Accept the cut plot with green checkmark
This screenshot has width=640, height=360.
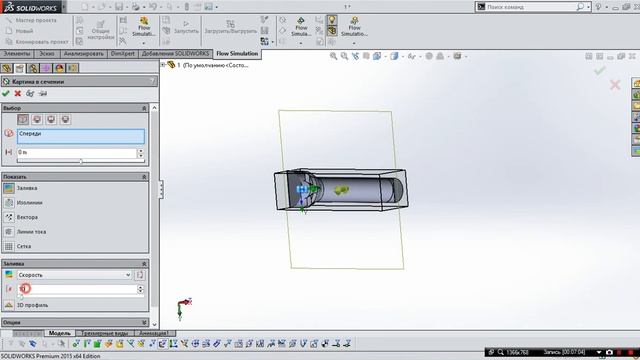[6, 93]
